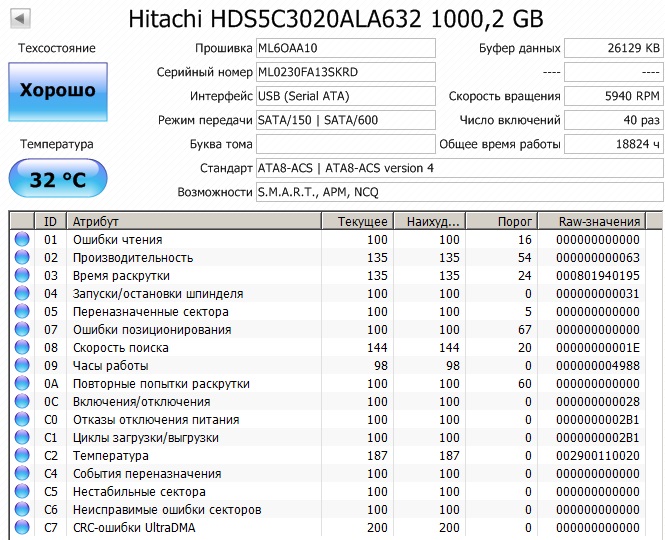Click Скорость вращения field 5940 RPM
The width and height of the screenshot is (665, 540).
(x=614, y=96)
